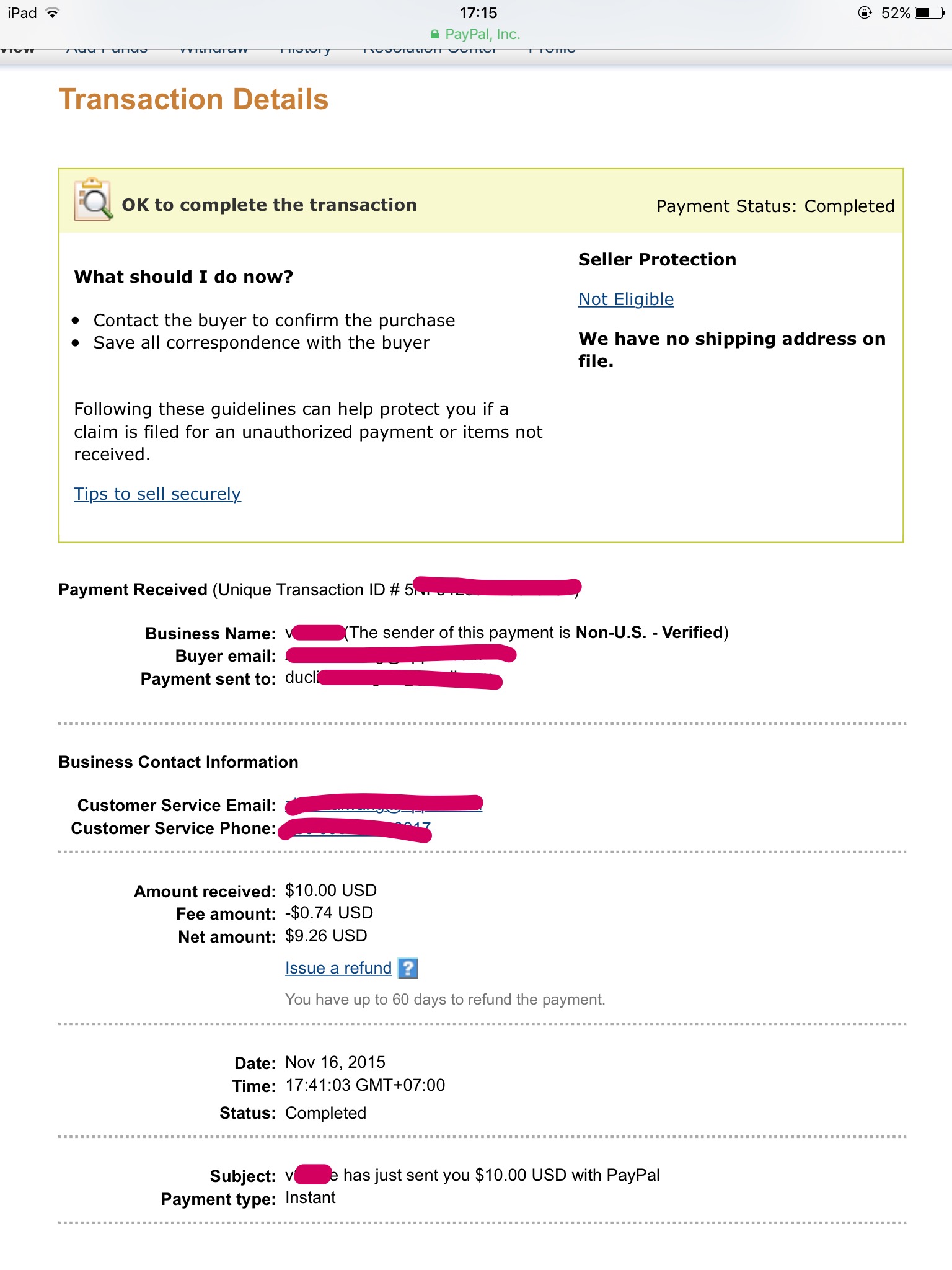Click the clipboard magnifier transaction icon
Image resolution: width=952 pixels, height=1270 pixels.
point(93,200)
